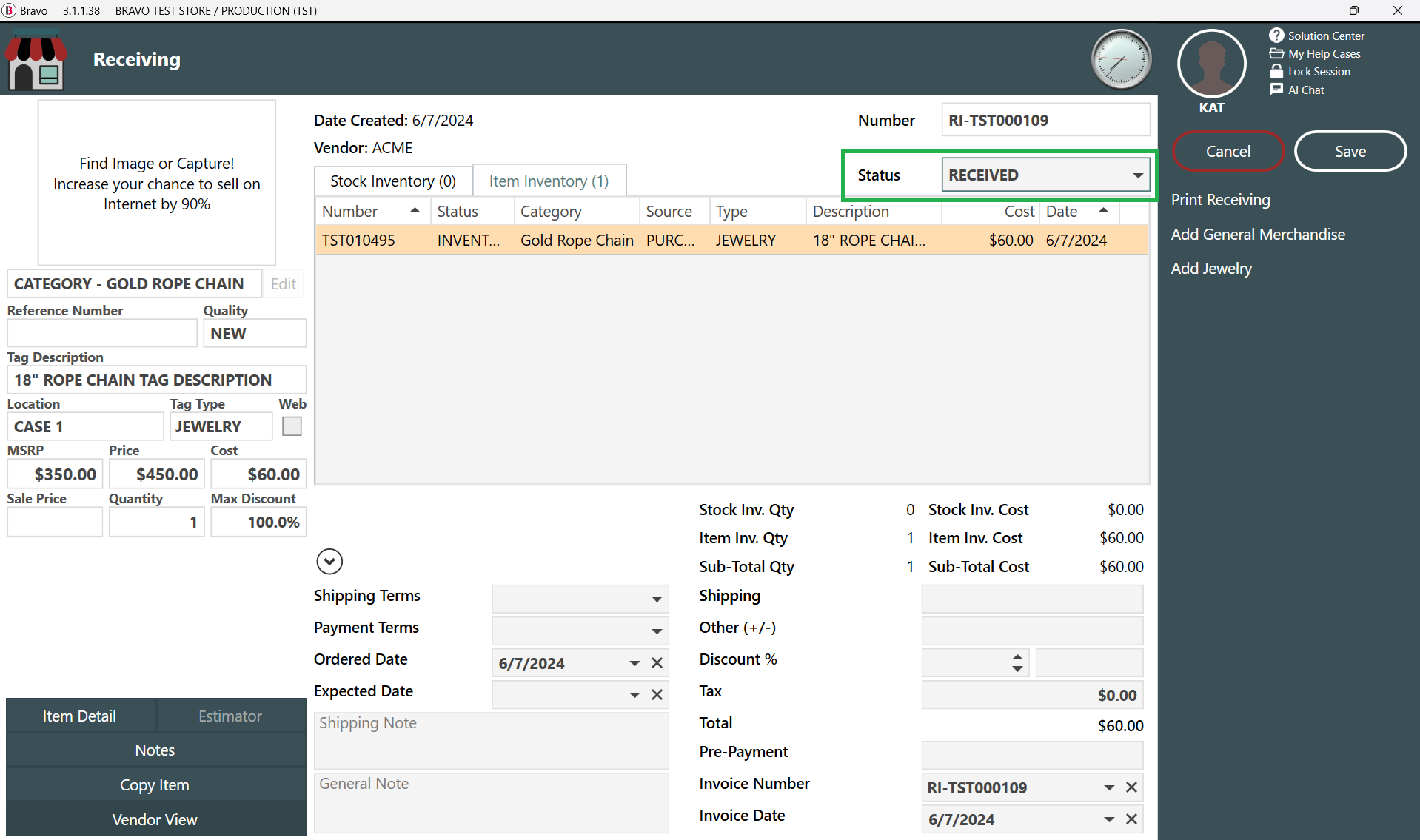Click the Bravo store home icon

(x=36, y=61)
